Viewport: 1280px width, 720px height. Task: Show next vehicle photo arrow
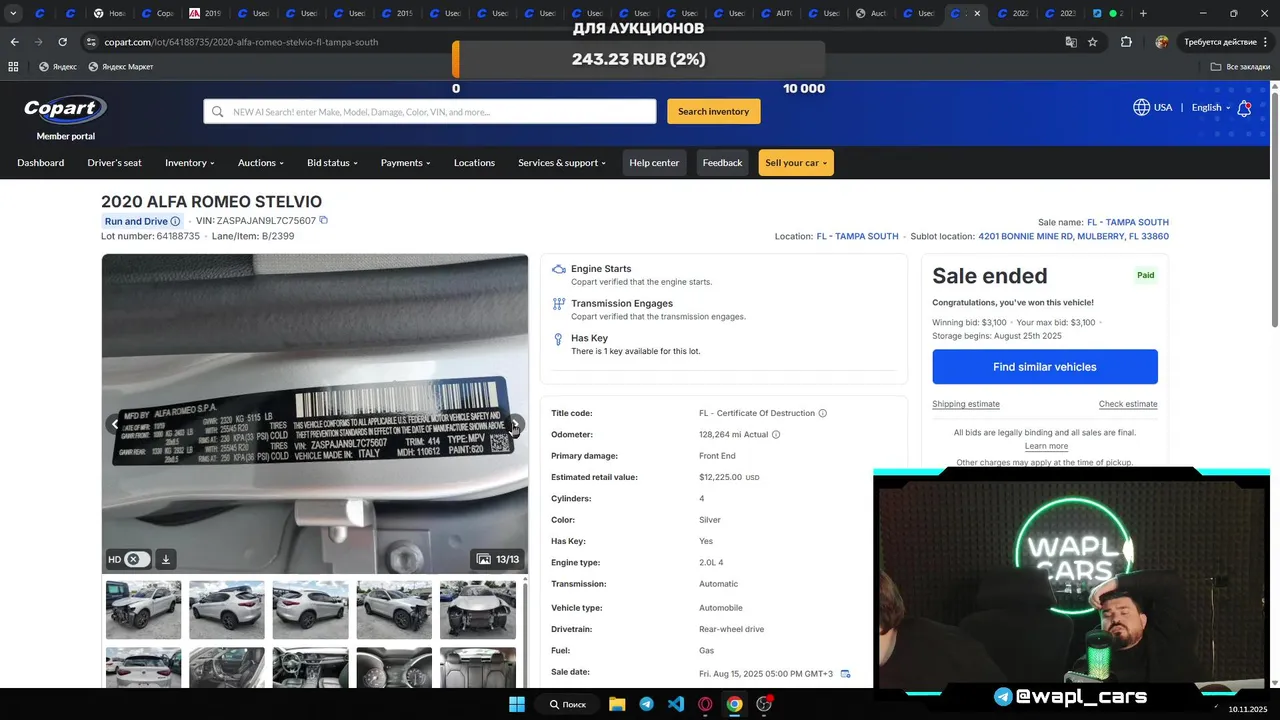tap(515, 424)
